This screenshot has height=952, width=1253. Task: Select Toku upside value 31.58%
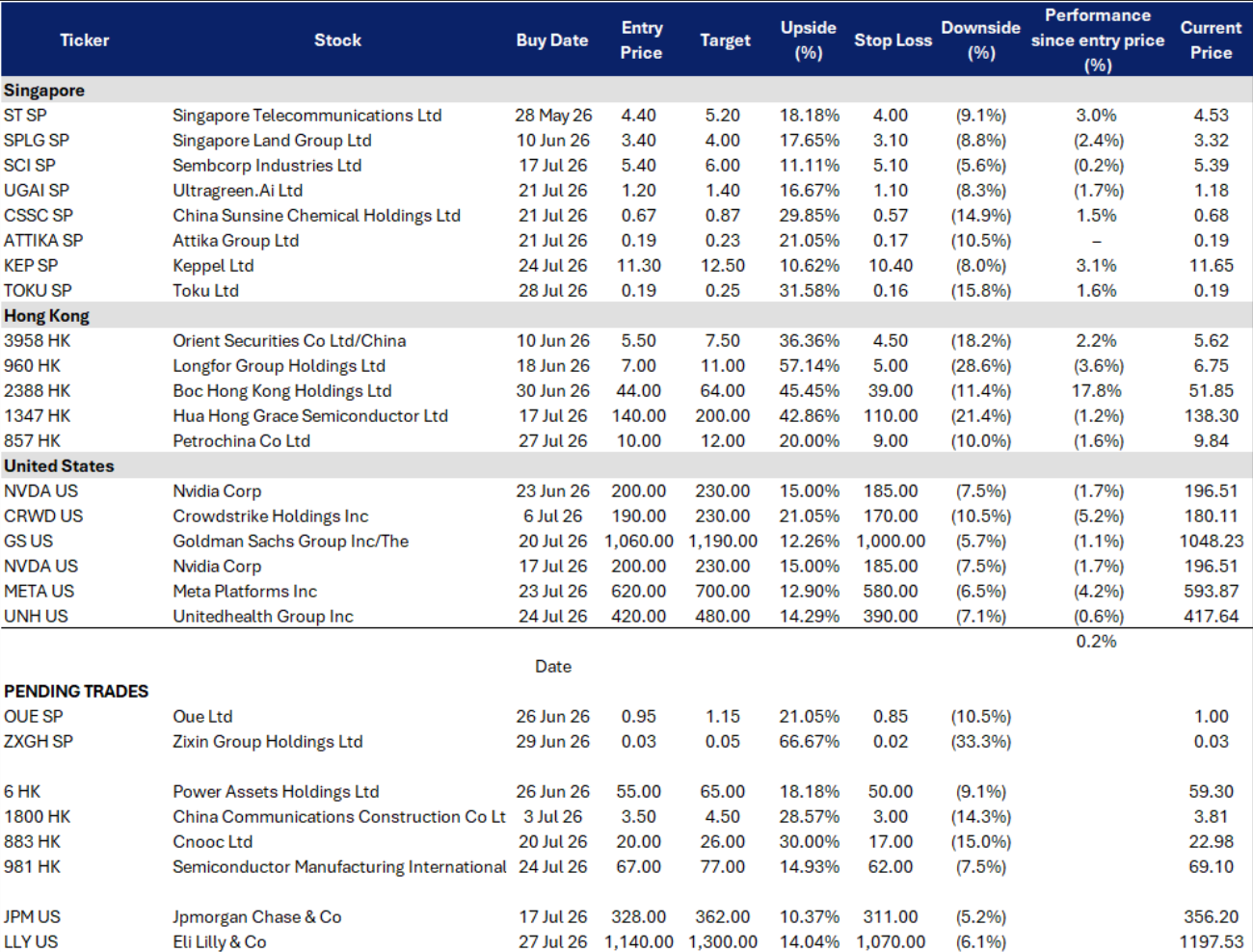pyautogui.click(x=809, y=291)
